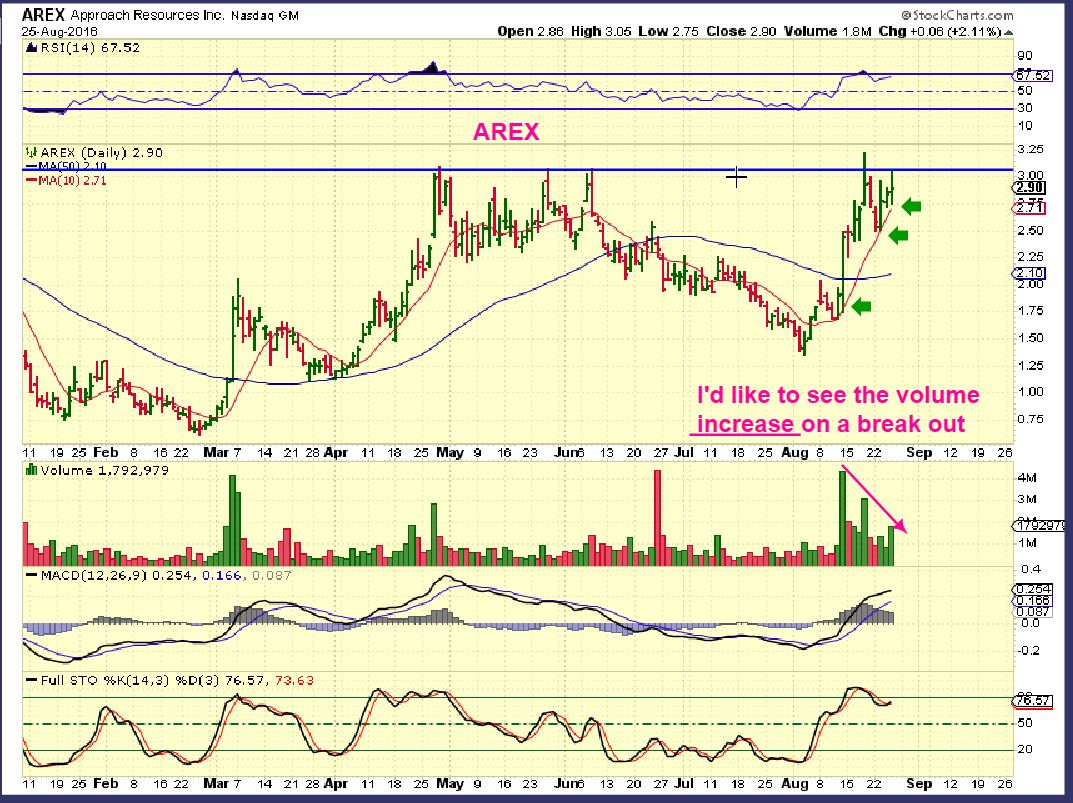Click the 'RSI(14) 67.52' indicator label
1073x803 pixels.
(x=90, y=48)
